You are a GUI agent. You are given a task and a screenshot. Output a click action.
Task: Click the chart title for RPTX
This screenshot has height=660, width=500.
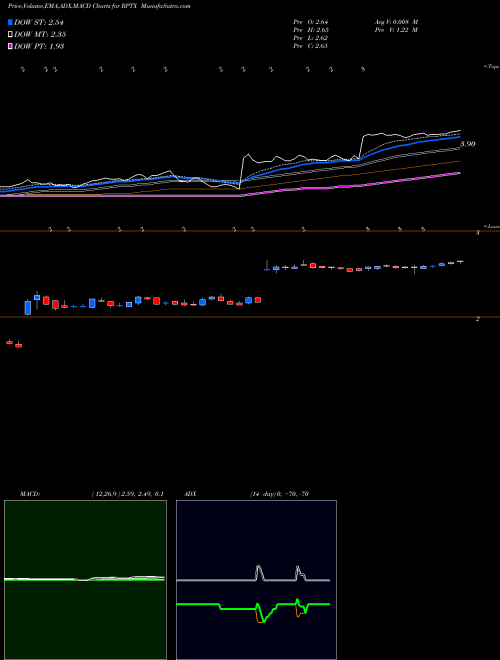pos(99,7)
